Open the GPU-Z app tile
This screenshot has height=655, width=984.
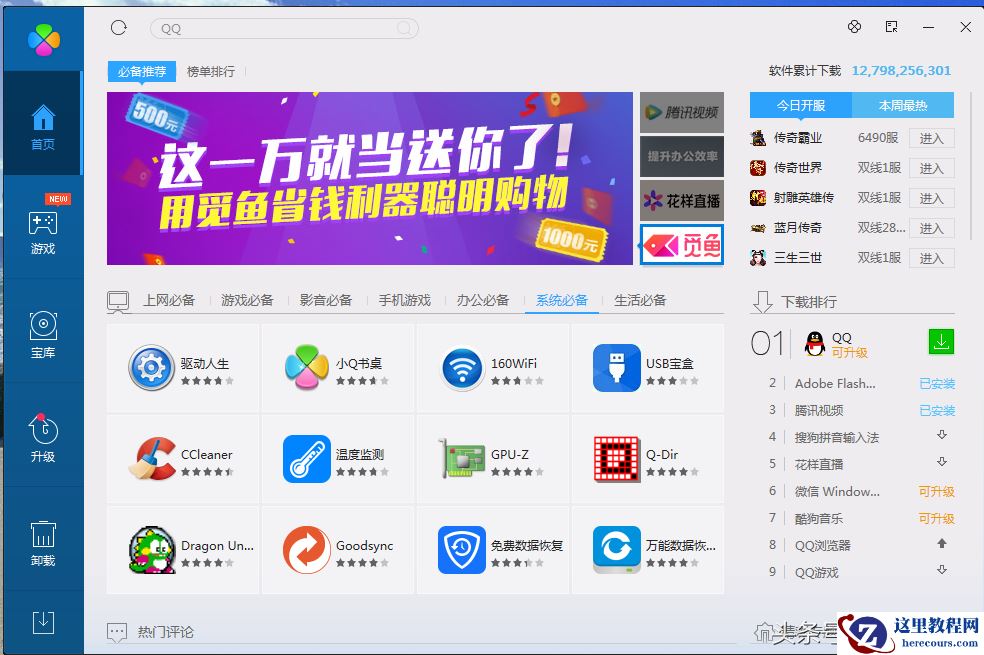coord(493,459)
